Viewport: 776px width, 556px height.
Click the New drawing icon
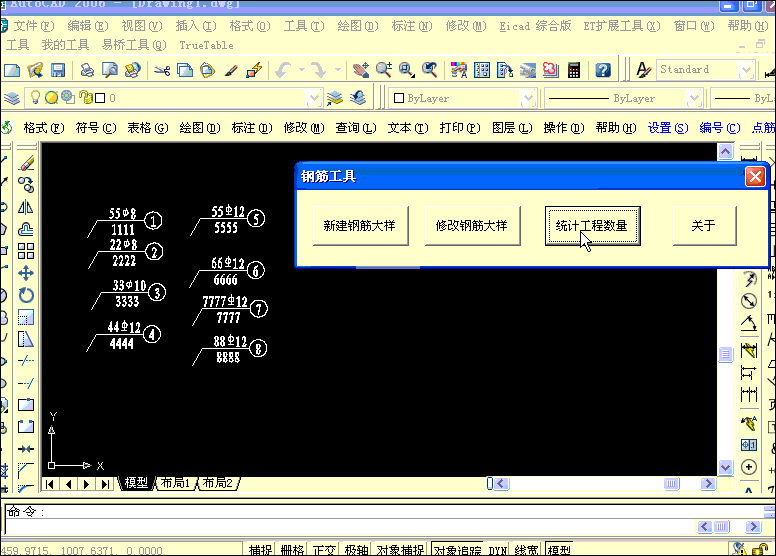tap(12, 70)
